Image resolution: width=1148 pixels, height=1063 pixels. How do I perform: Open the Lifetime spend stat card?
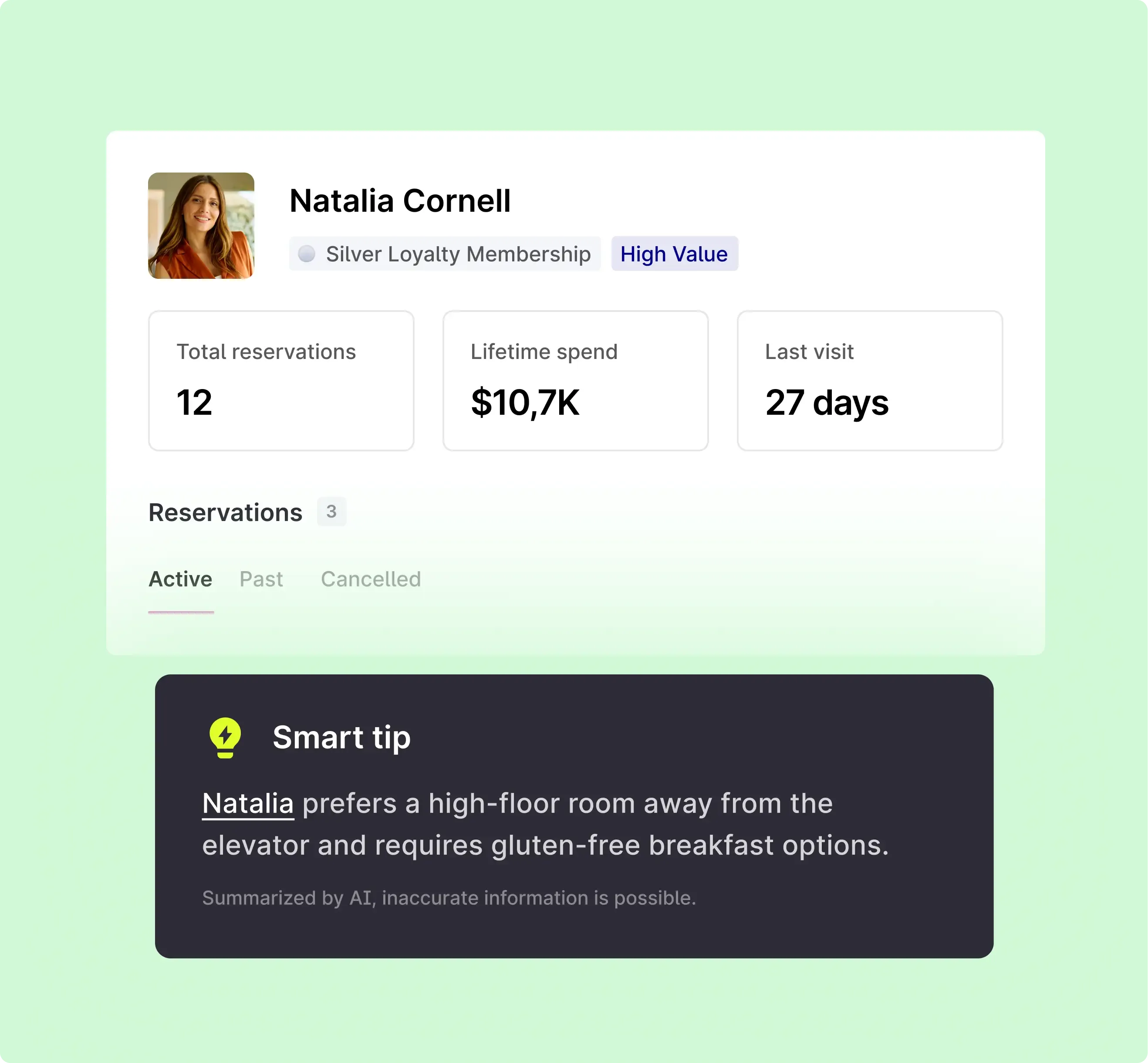click(x=575, y=380)
